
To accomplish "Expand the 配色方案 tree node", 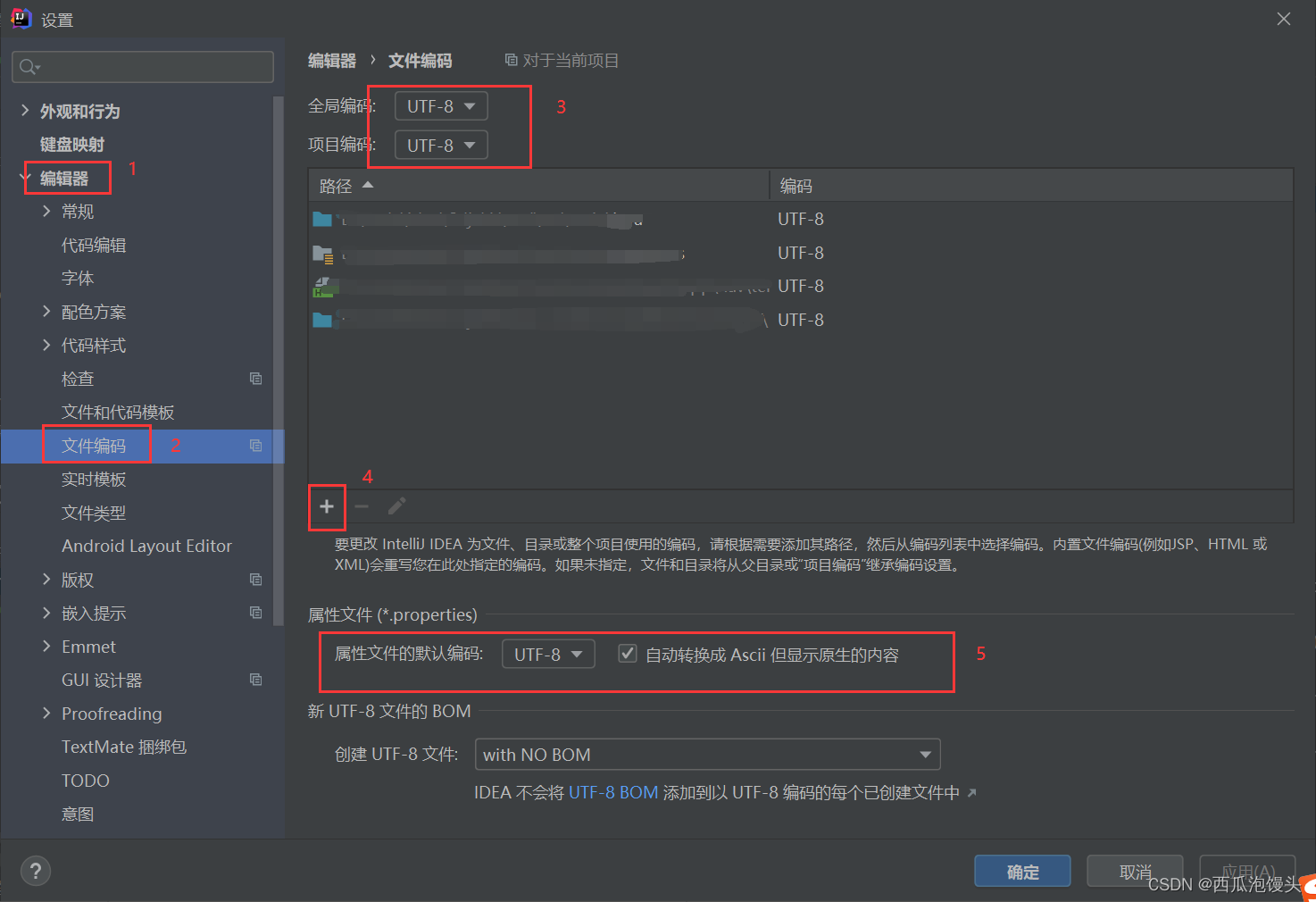I will tap(46, 312).
